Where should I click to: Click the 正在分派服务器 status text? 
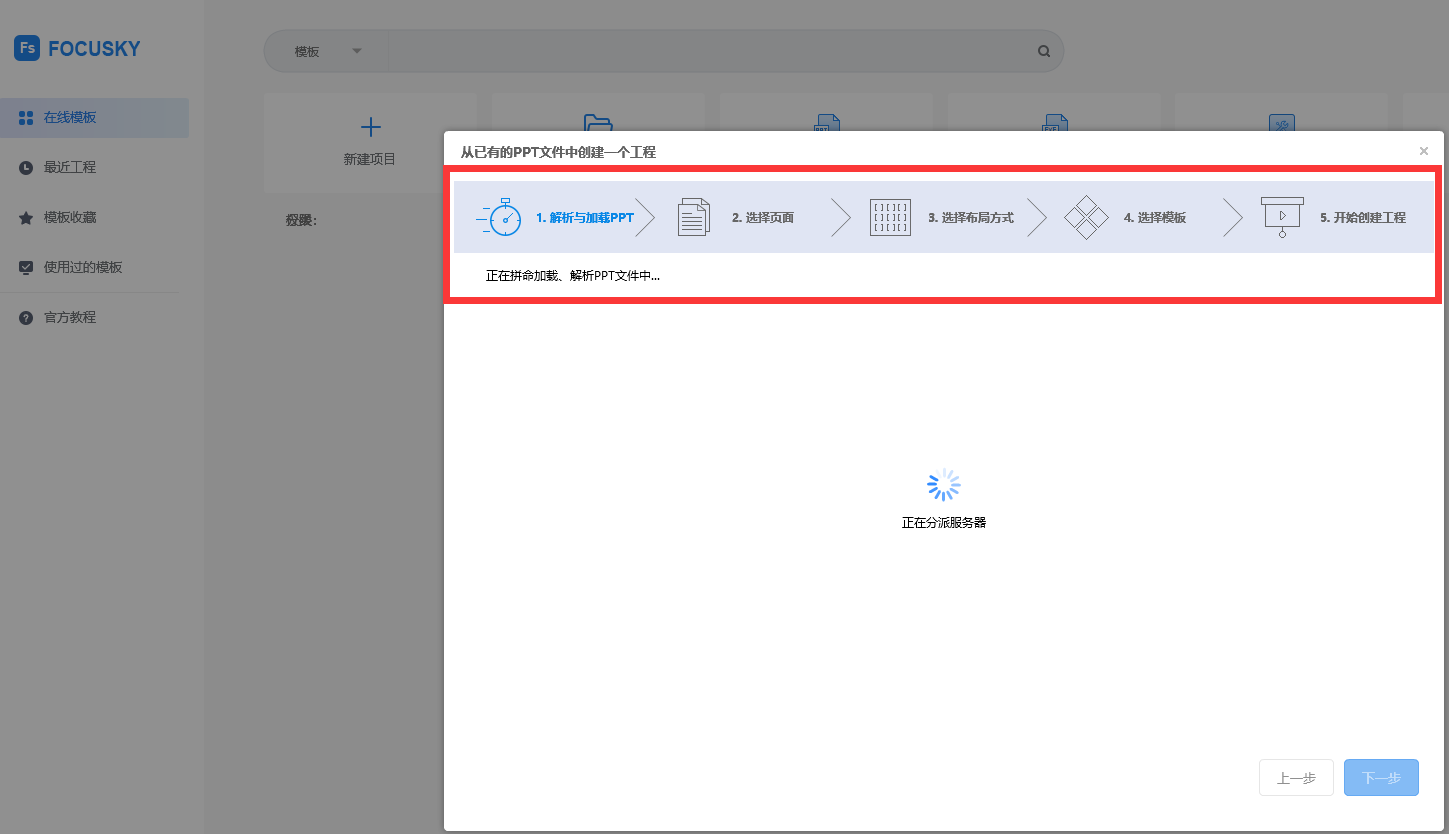click(944, 522)
